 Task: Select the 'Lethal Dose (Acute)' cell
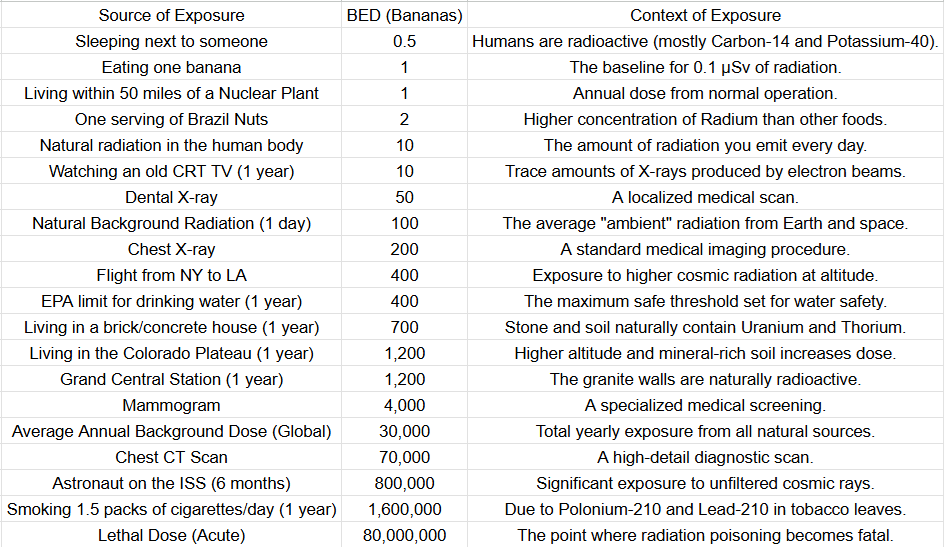[171, 535]
